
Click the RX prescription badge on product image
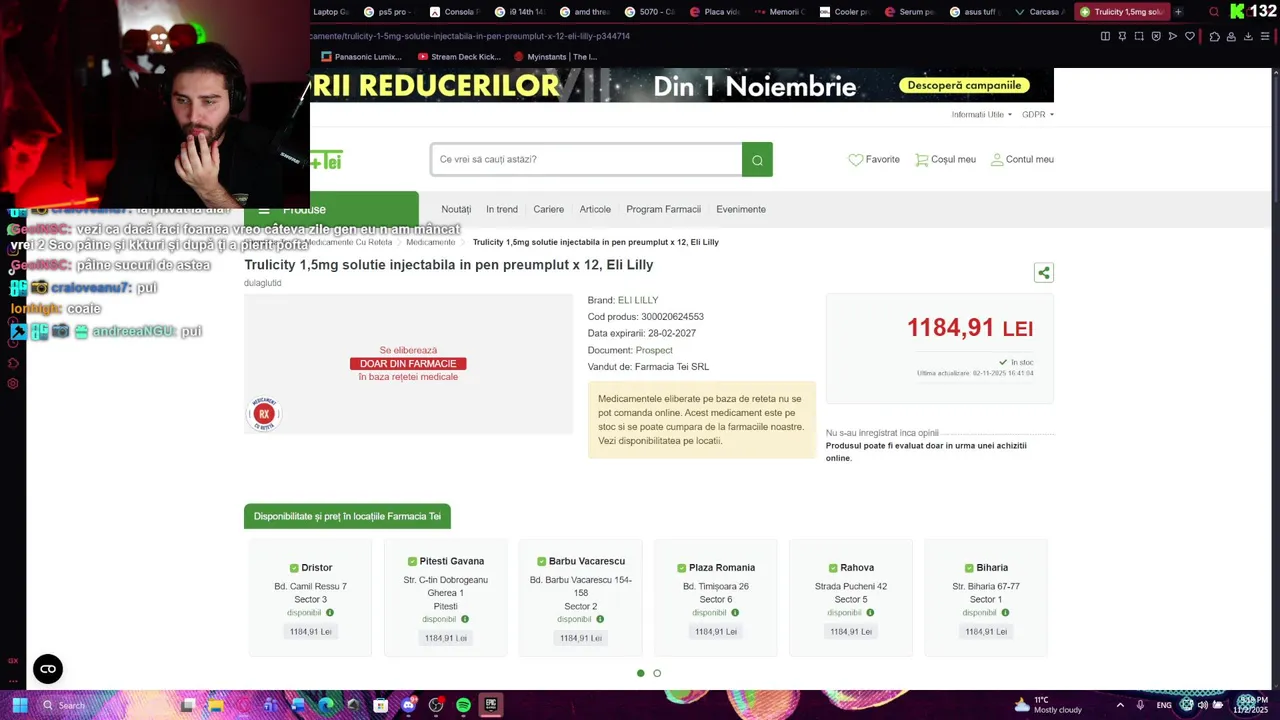point(264,413)
